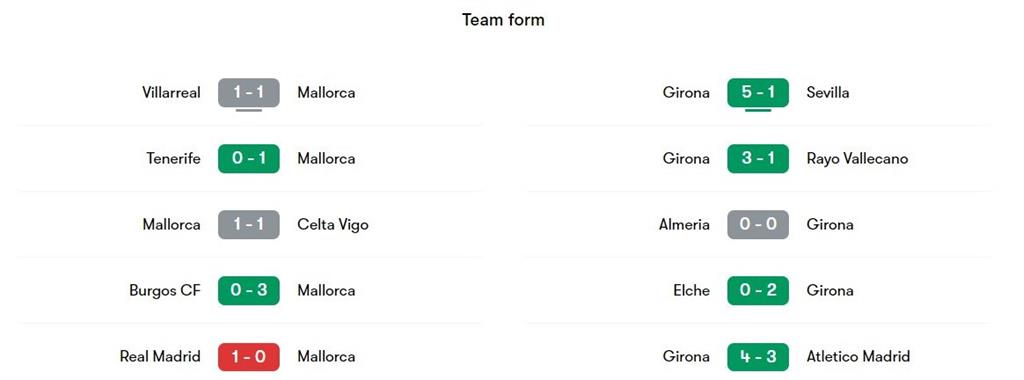Open the Tenerife team link
This screenshot has width=1024, height=380.
pyautogui.click(x=174, y=159)
